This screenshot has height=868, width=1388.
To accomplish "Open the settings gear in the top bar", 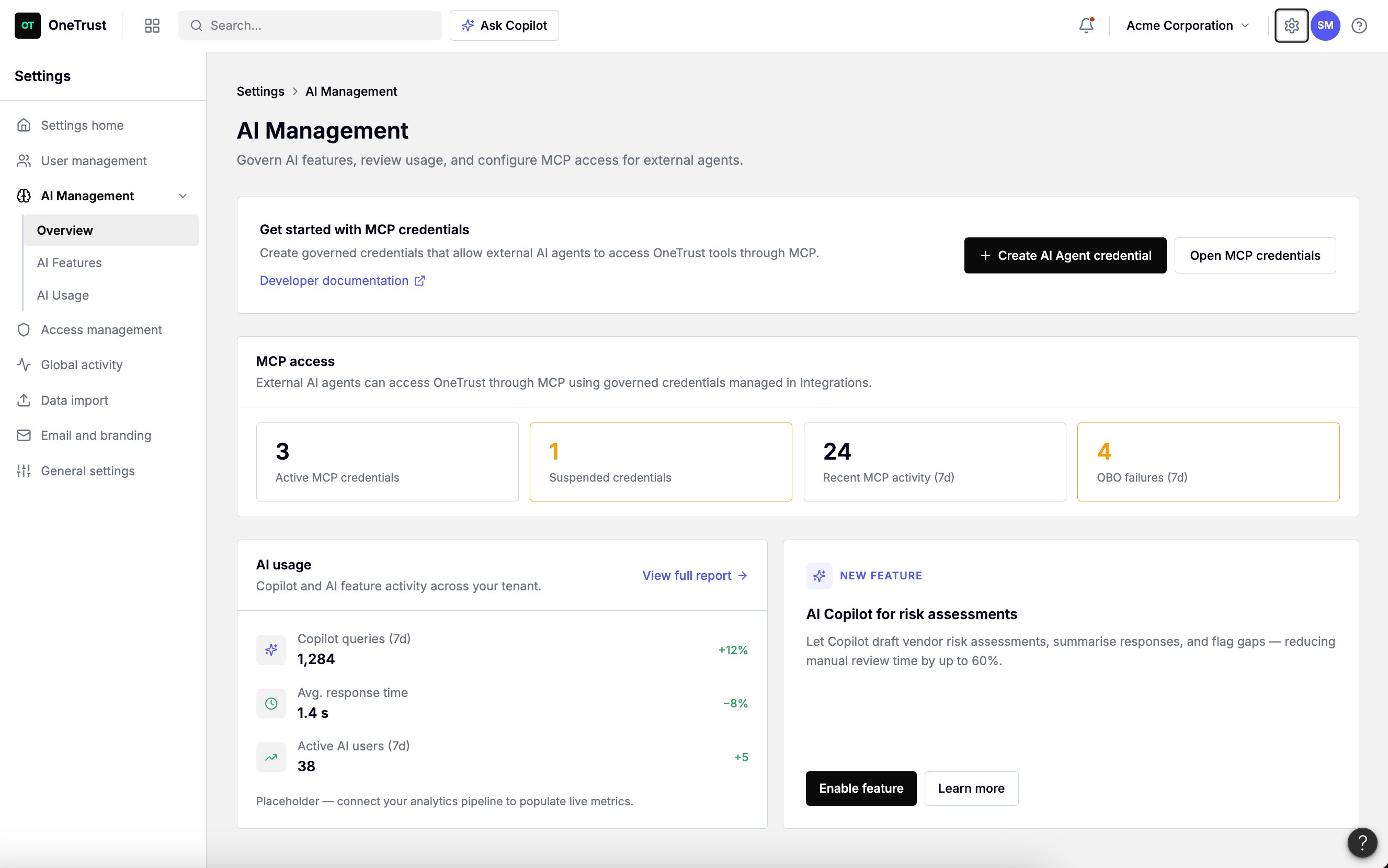I will [x=1291, y=25].
